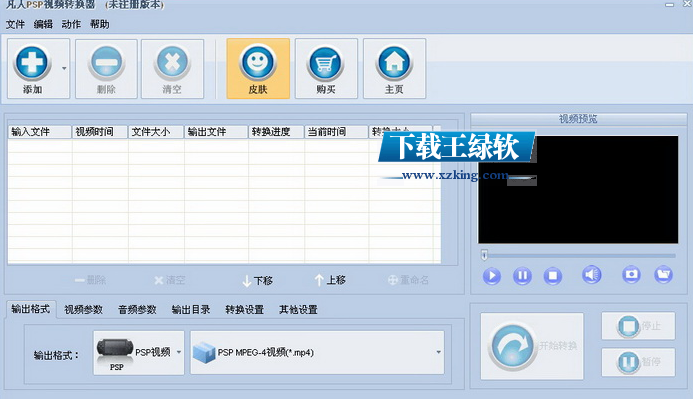Screen dimensions: 693x399
Task: Switch to the 输出目录 tab
Action: point(191,310)
